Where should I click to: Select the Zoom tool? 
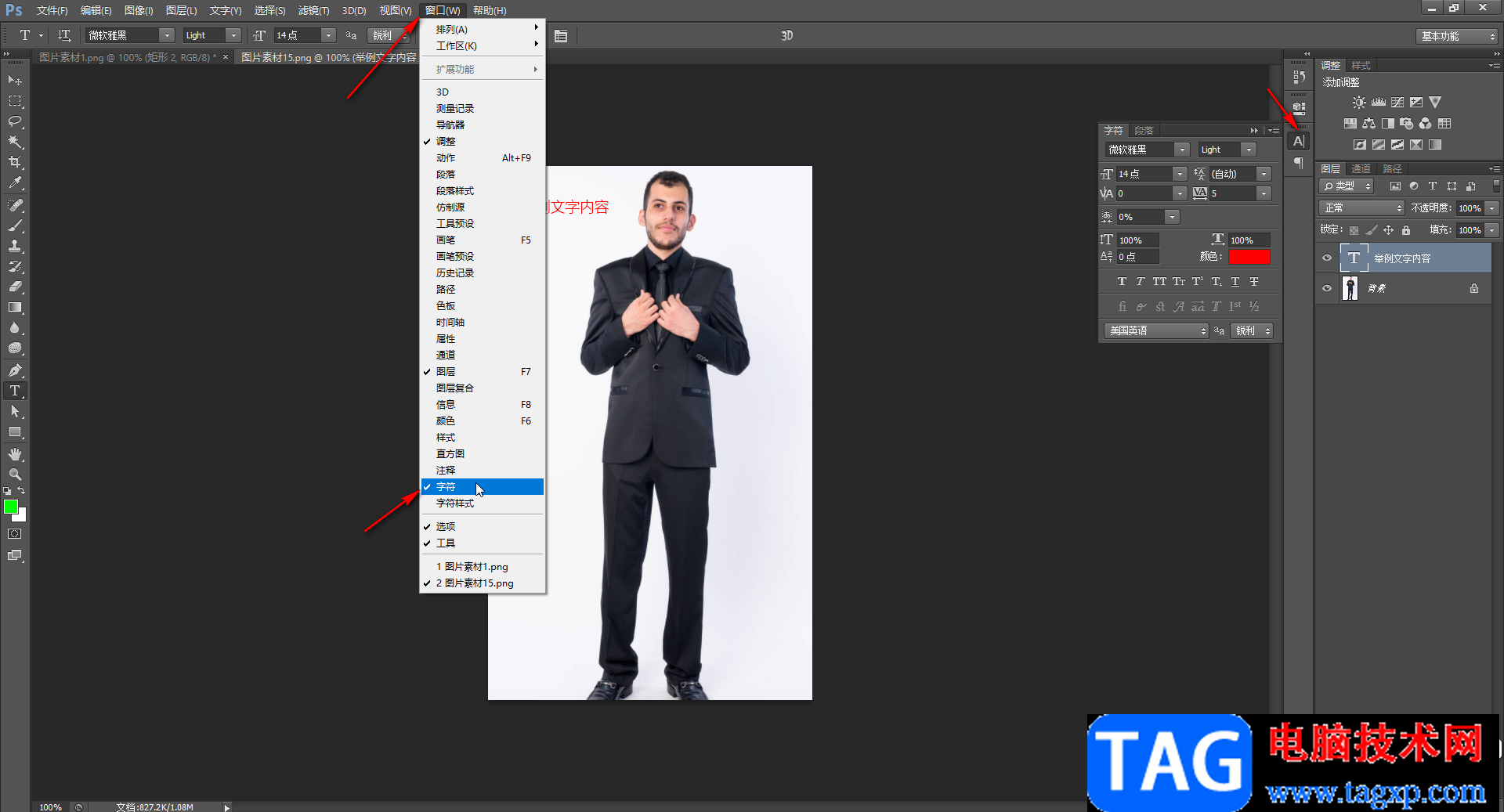click(15, 475)
